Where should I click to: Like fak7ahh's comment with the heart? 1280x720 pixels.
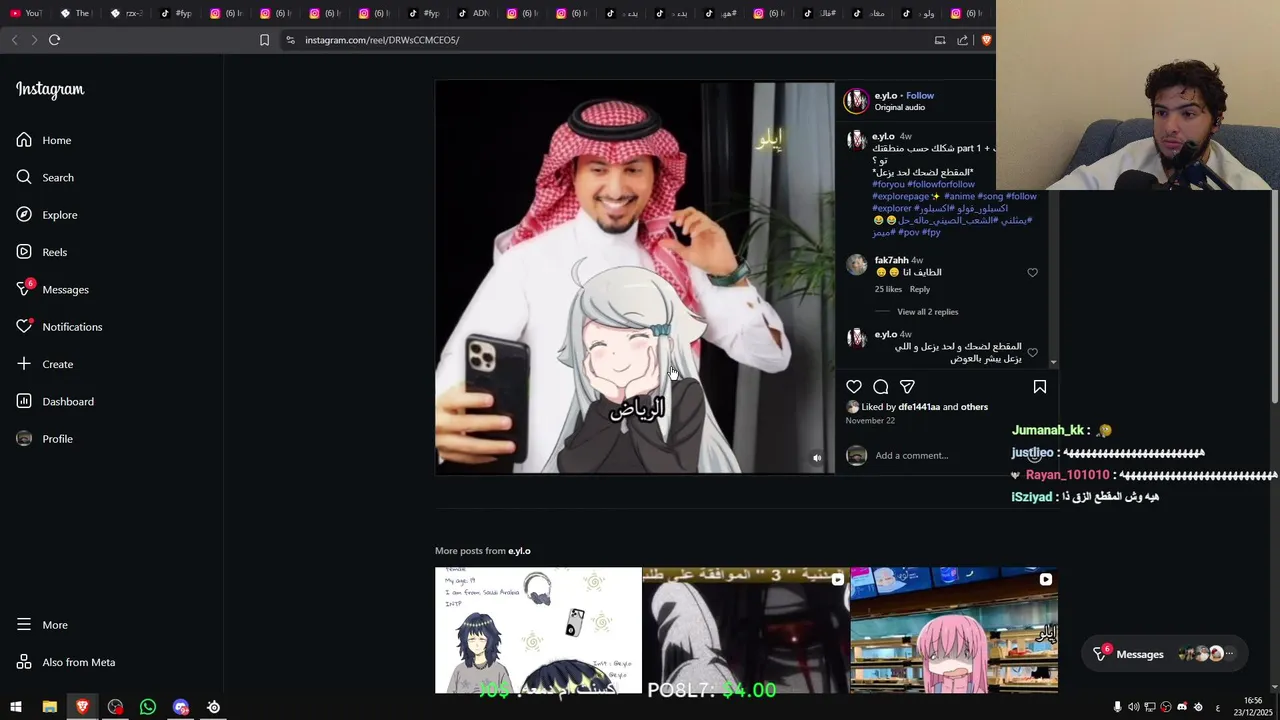click(1033, 272)
